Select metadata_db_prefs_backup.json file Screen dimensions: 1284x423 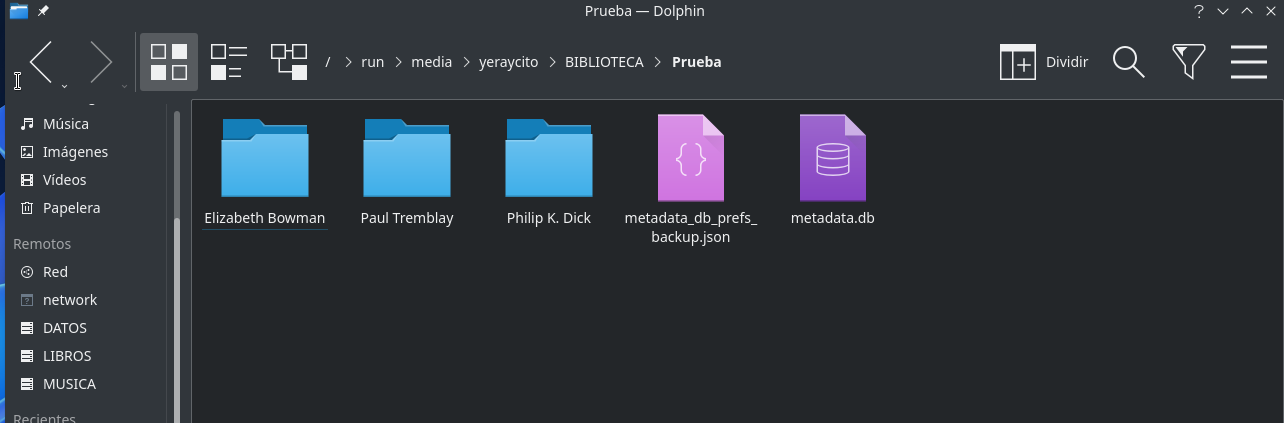(x=690, y=168)
